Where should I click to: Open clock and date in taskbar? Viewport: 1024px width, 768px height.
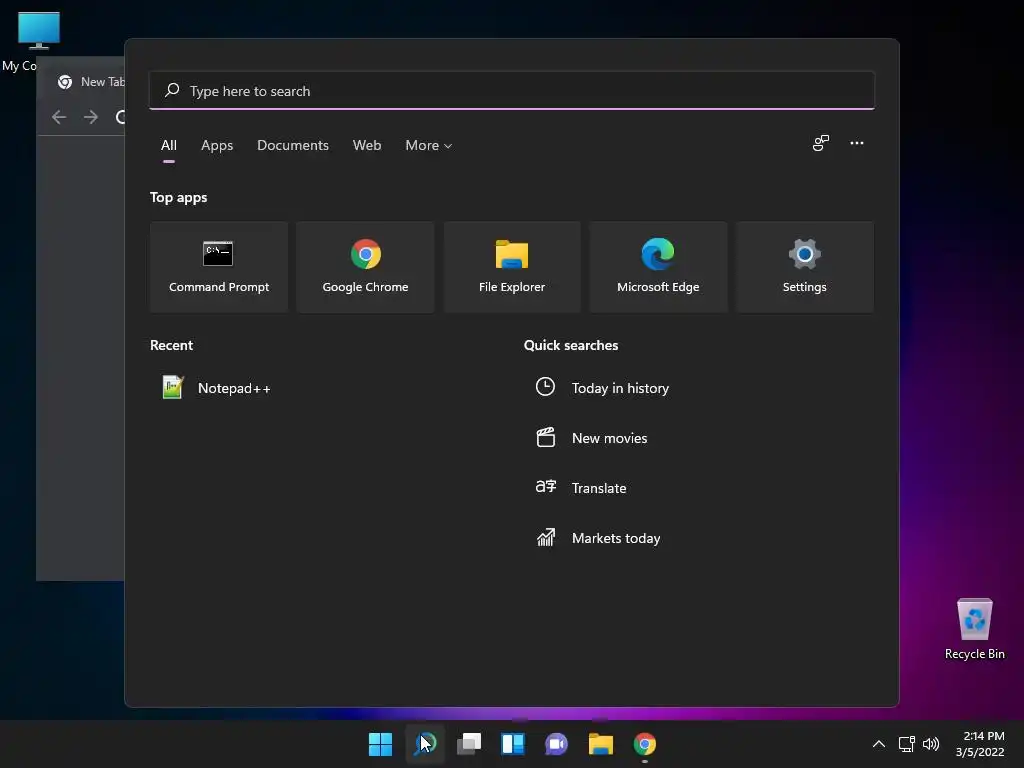pos(980,744)
